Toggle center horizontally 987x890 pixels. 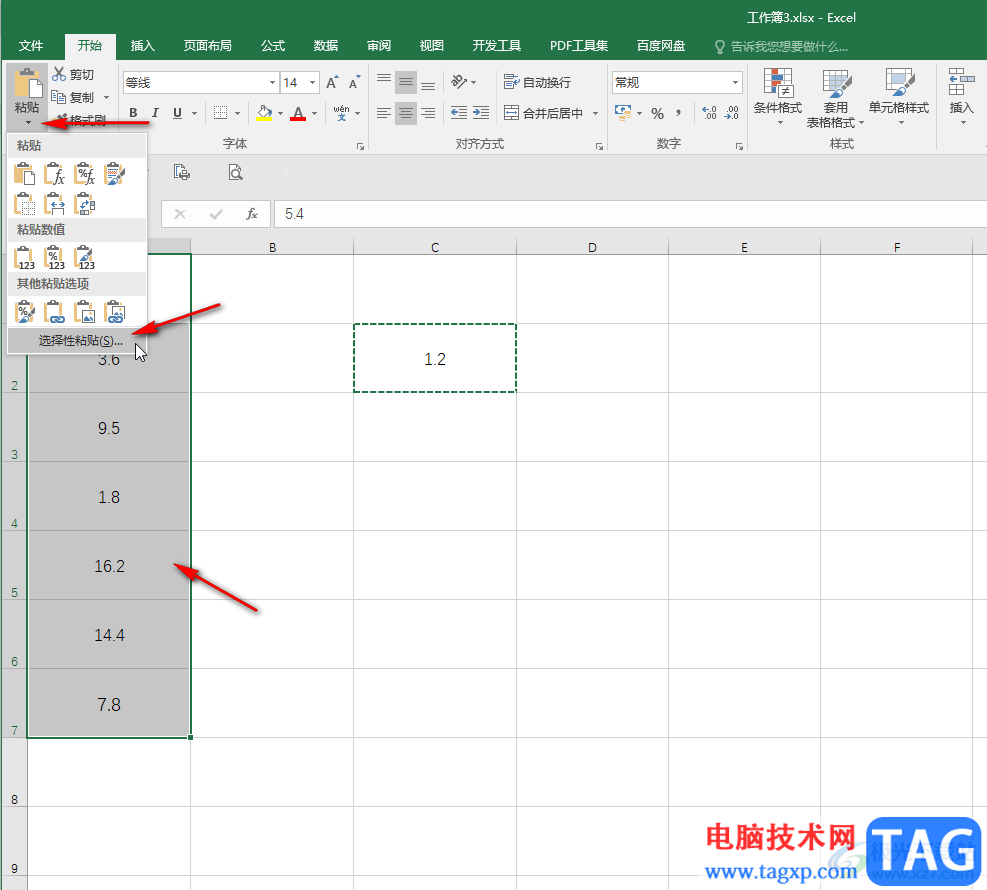pos(406,113)
